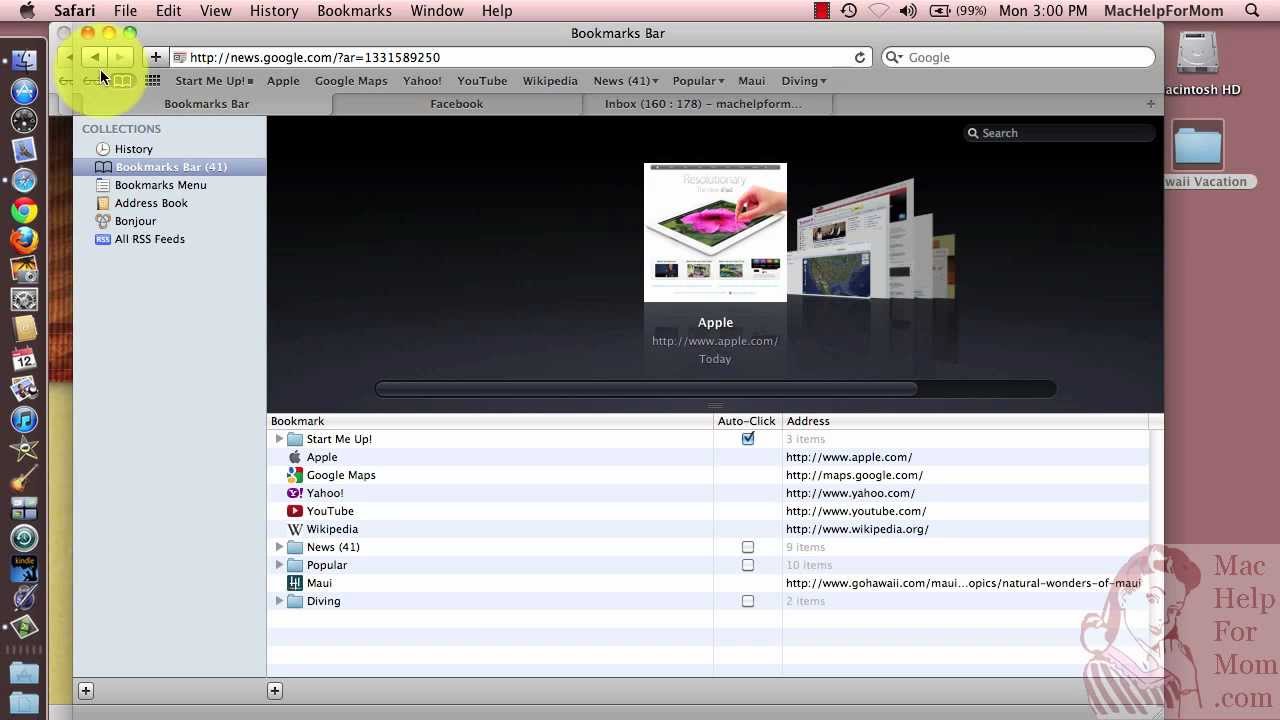Enable Auto-Click for Popular folder
1280x720 pixels.
click(748, 565)
